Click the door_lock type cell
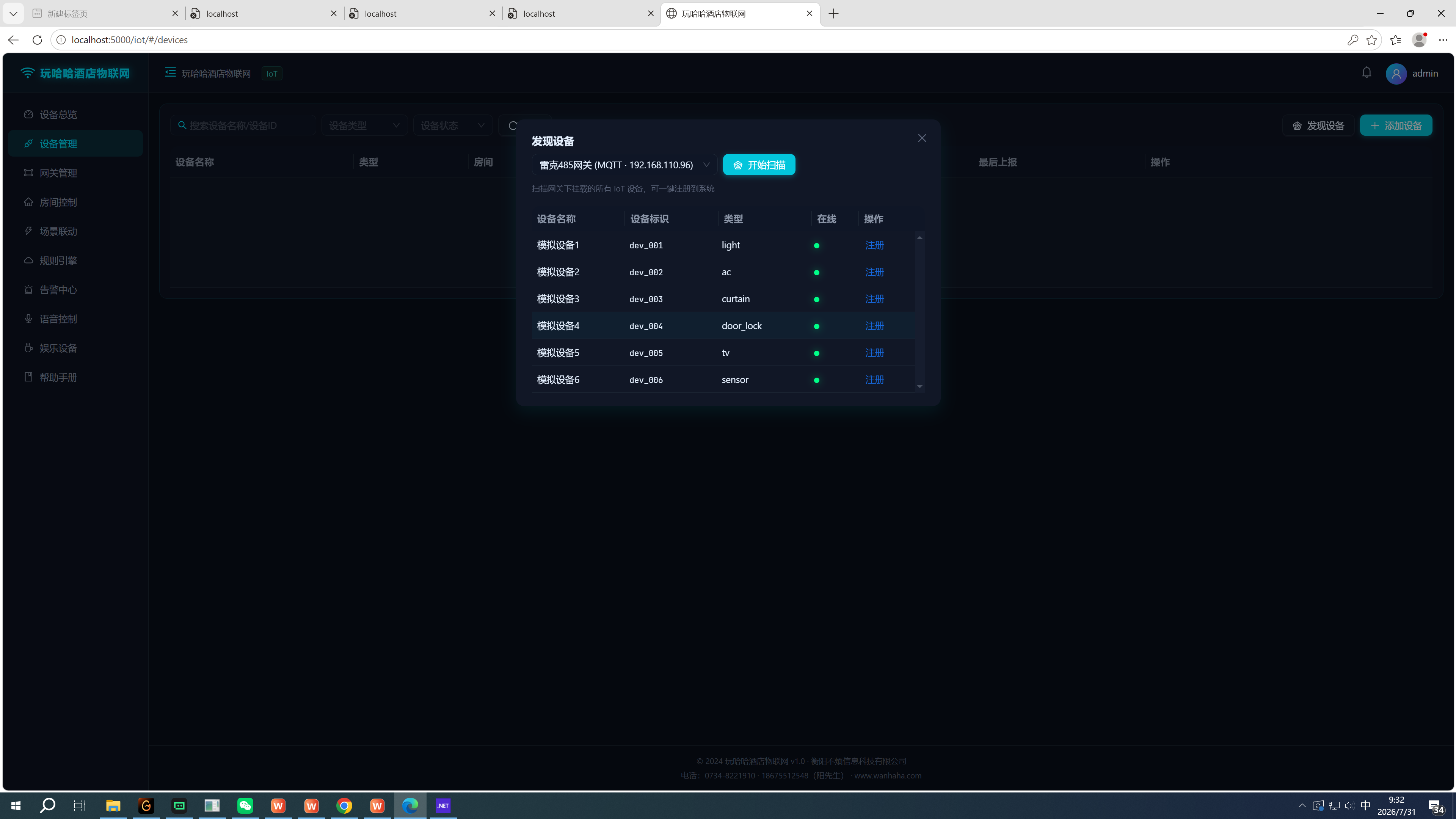The image size is (1456, 819). (742, 326)
